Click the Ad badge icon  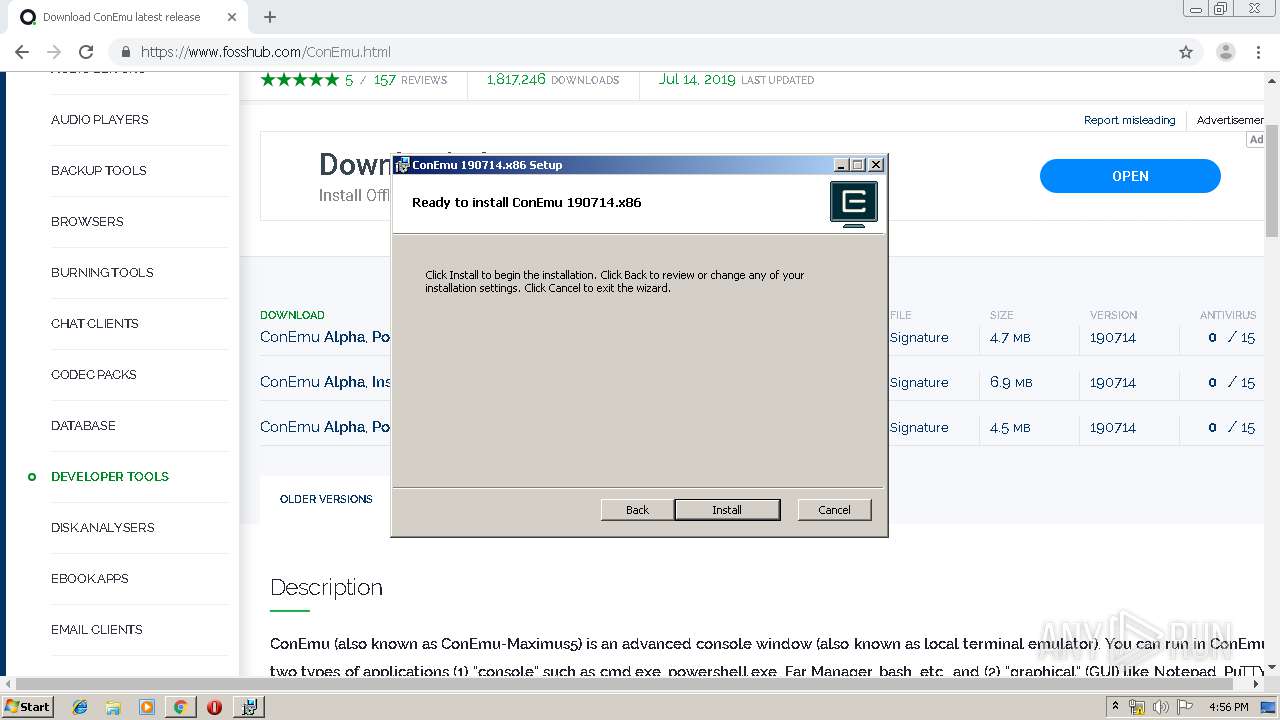pyautogui.click(x=1256, y=139)
